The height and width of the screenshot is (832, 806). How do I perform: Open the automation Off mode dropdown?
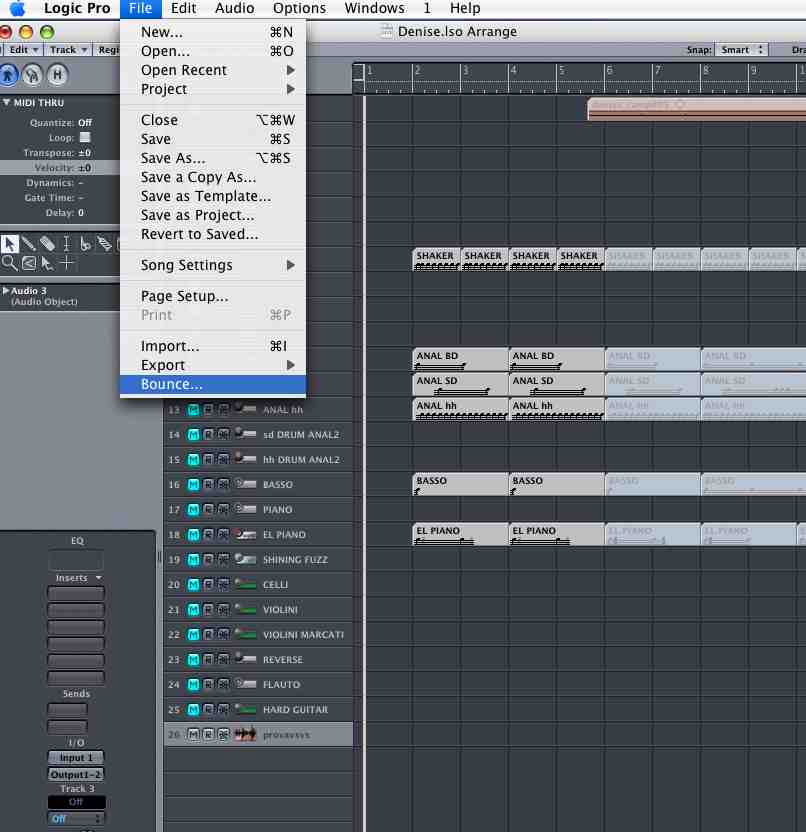(x=76, y=818)
